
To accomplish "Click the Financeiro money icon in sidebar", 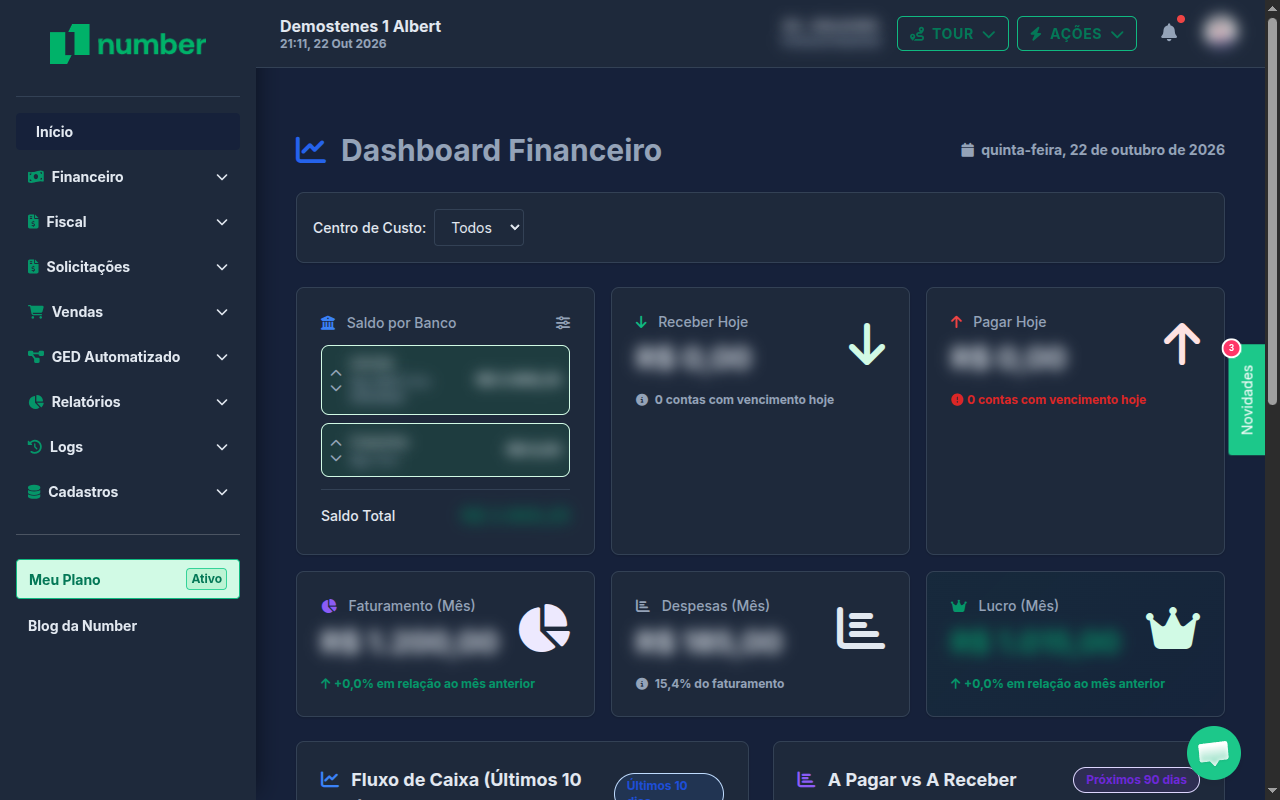I will click(36, 177).
